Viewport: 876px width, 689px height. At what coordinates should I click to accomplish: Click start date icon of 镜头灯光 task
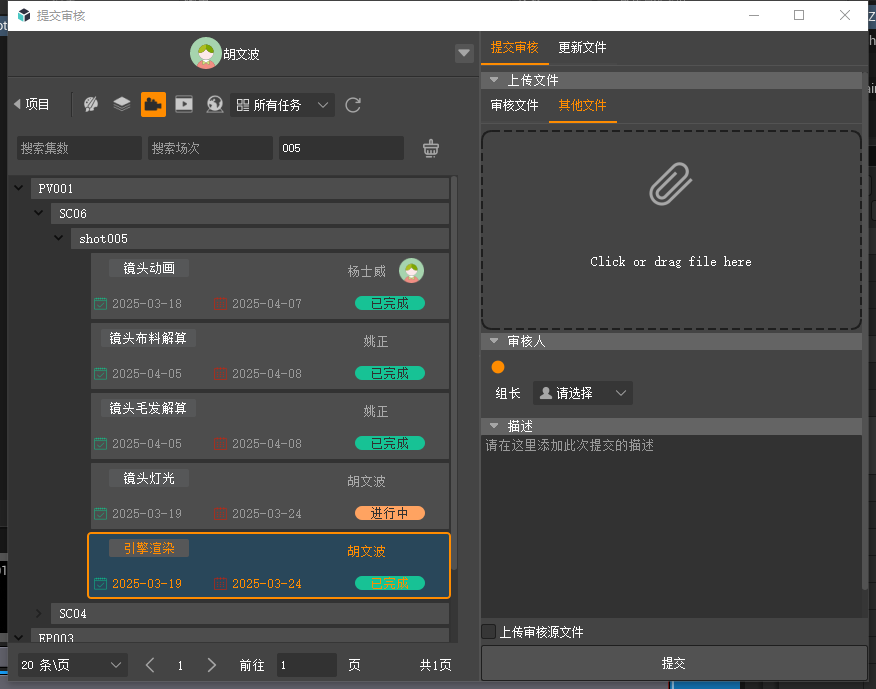(101, 514)
